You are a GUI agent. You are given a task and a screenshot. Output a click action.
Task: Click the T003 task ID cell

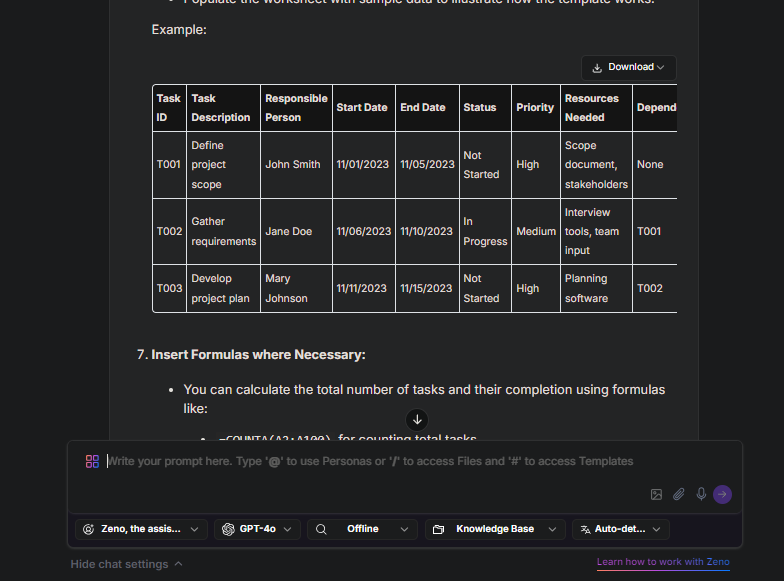(170, 288)
